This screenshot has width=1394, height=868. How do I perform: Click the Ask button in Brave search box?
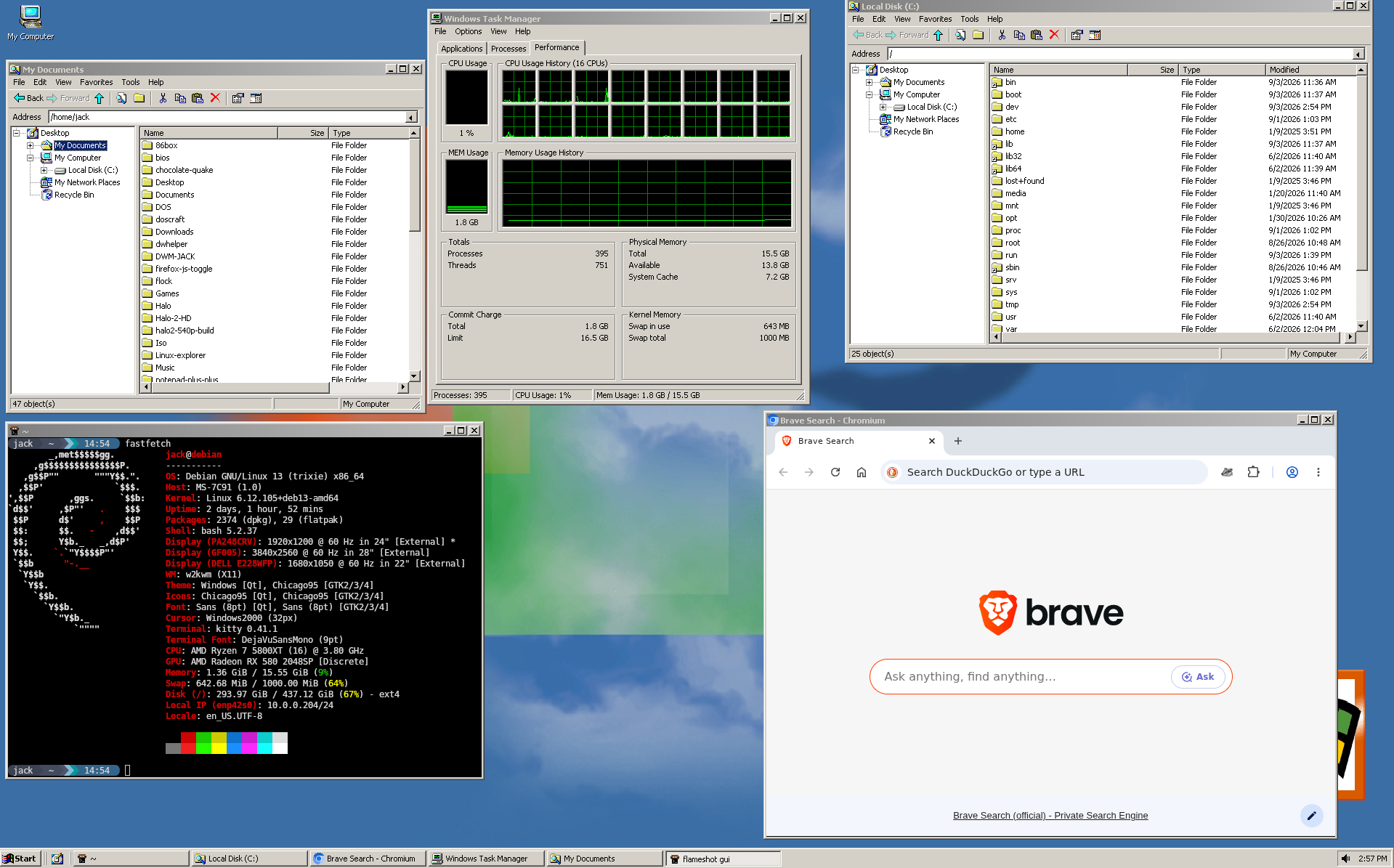pos(1198,676)
